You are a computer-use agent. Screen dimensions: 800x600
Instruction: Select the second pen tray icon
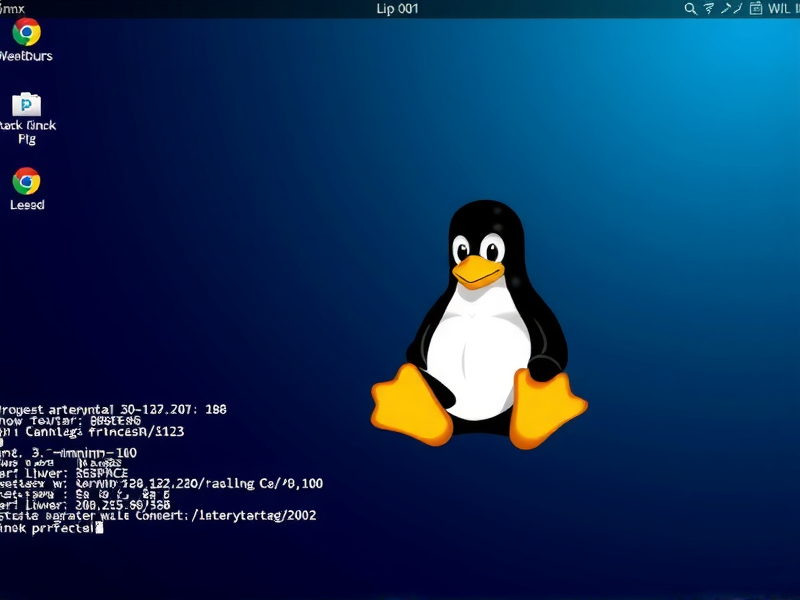740,8
